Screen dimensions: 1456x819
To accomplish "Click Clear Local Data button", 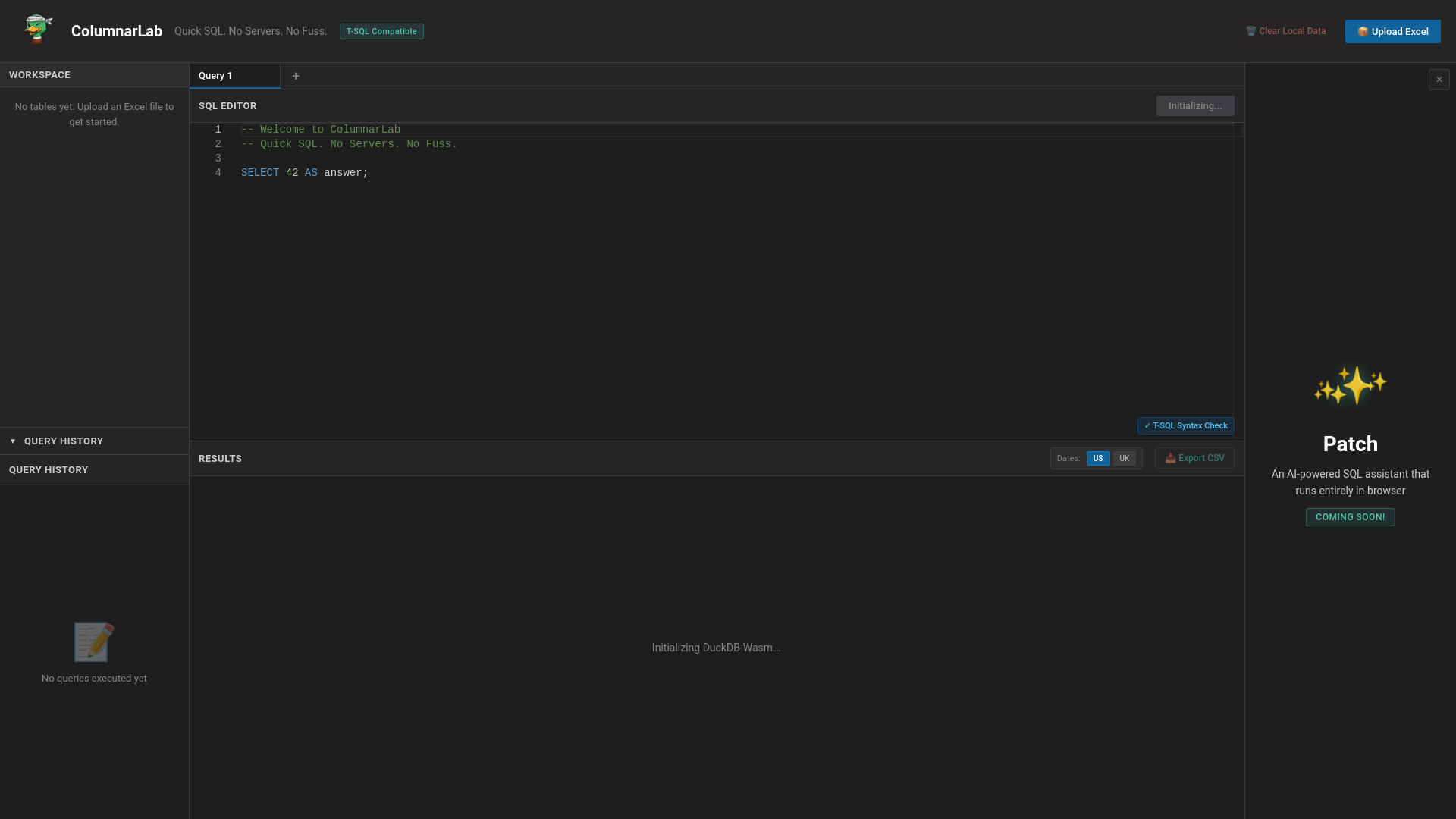I will (1285, 31).
